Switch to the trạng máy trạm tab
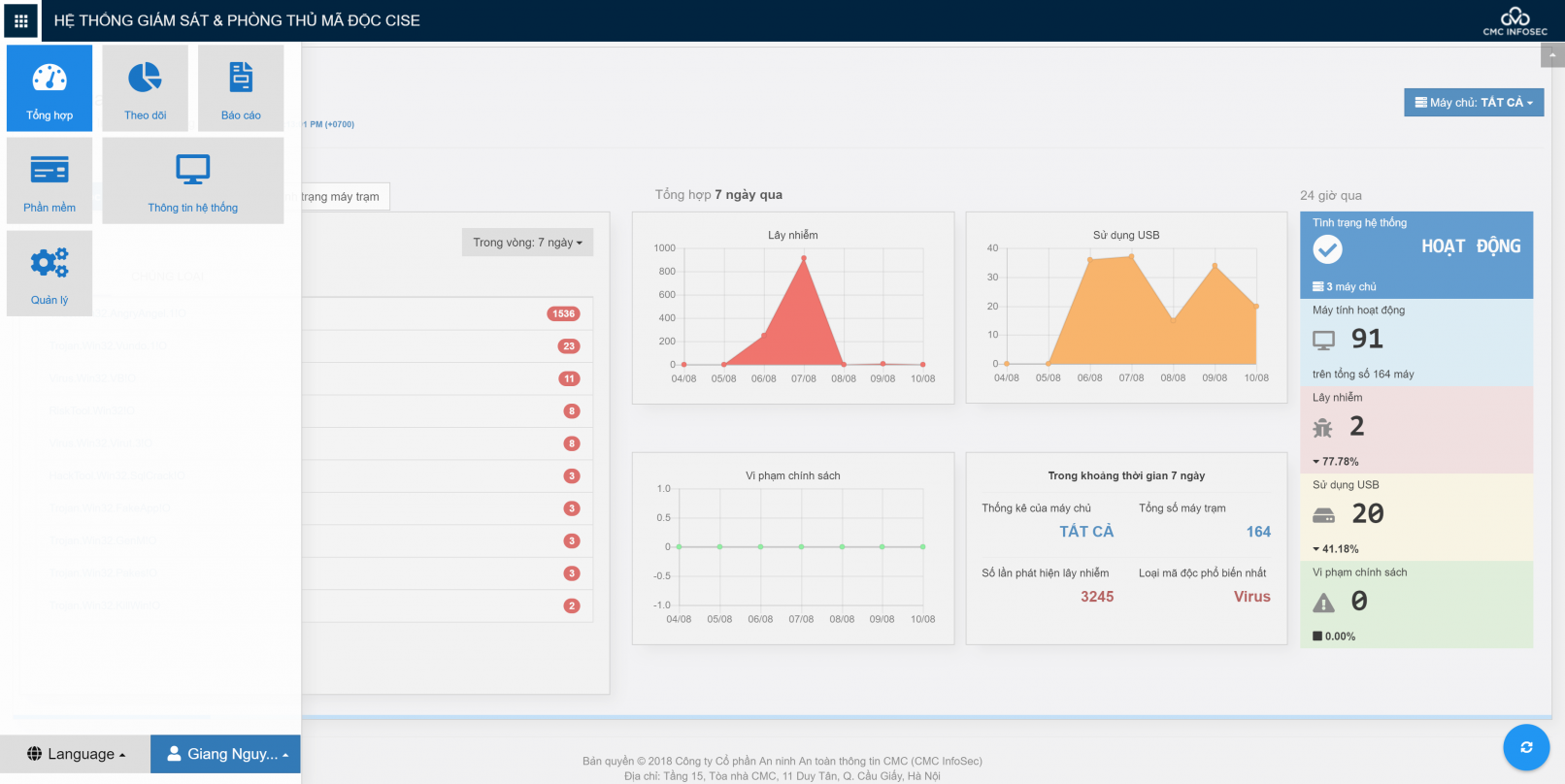The image size is (1565, 784). point(341,197)
